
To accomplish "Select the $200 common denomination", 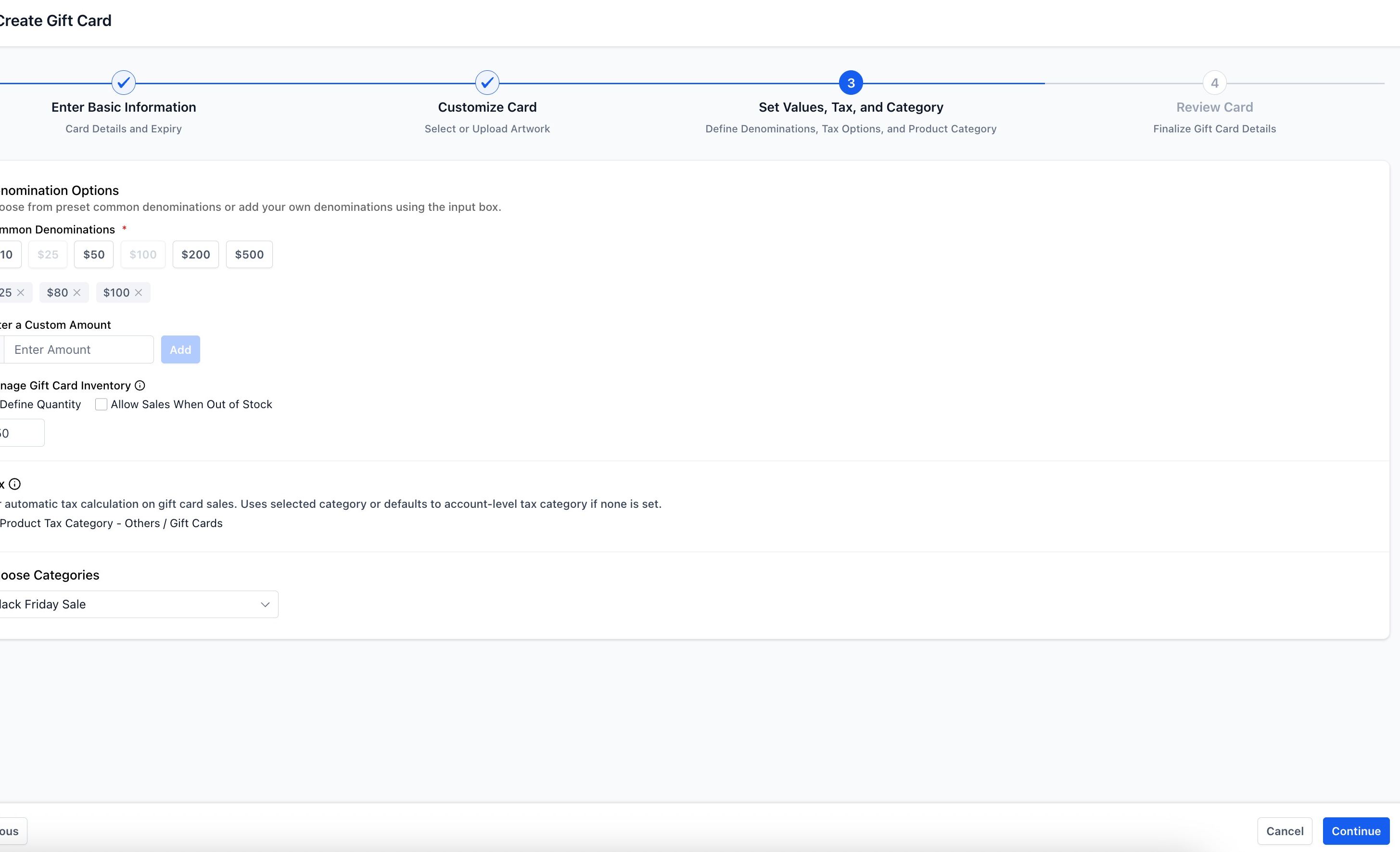I will click(x=195, y=255).
